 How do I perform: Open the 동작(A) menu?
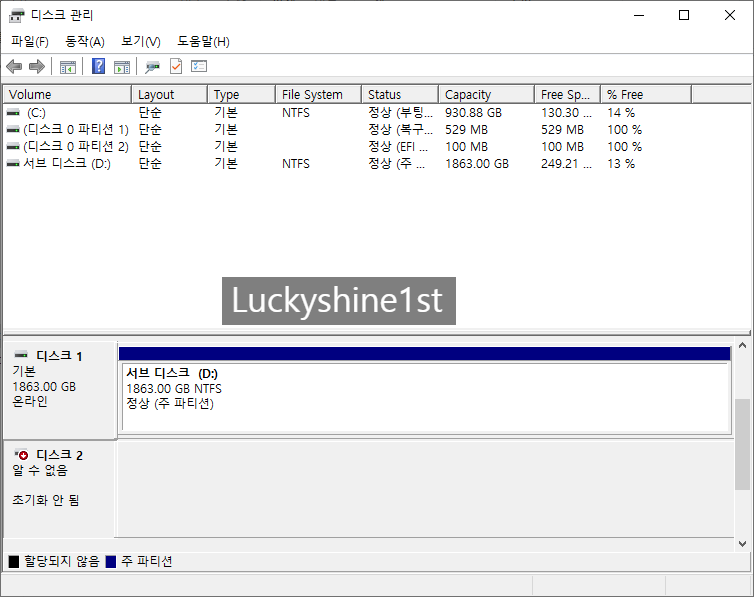click(85, 41)
